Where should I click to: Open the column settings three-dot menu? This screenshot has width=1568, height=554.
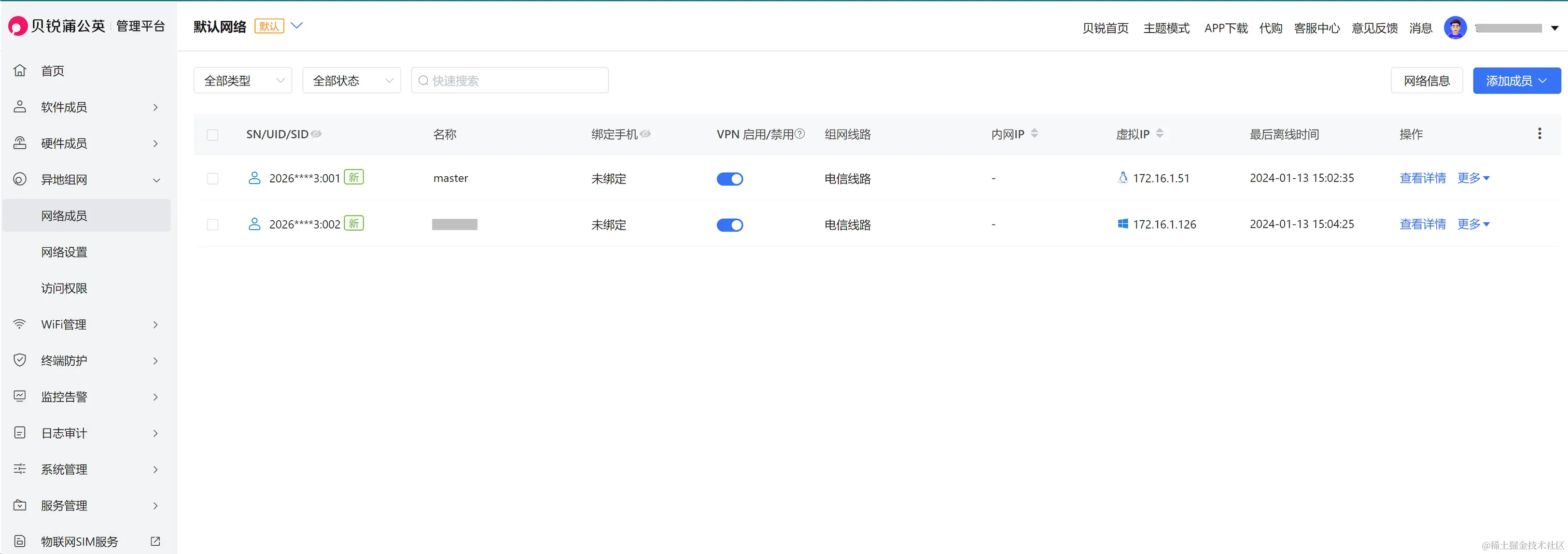(x=1539, y=134)
